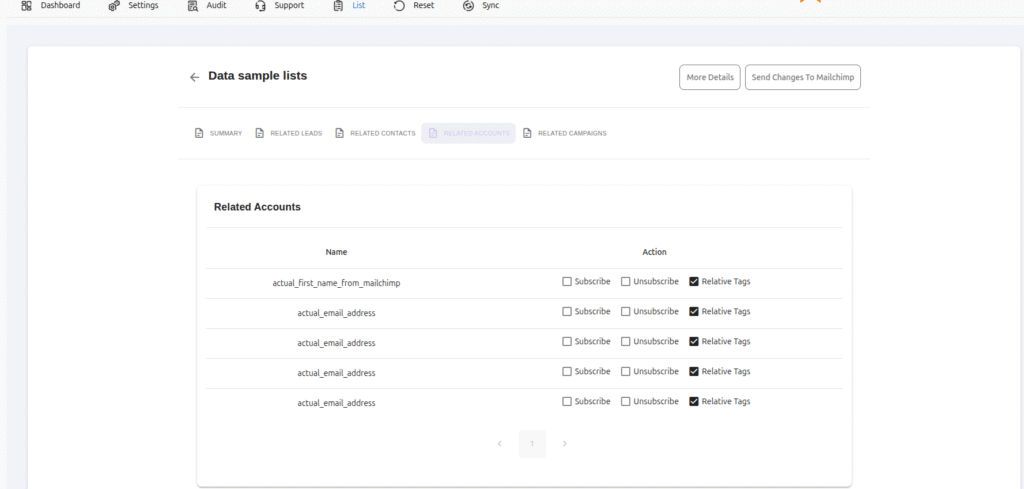
Task: Click the Data sample lists title
Action: click(257, 76)
